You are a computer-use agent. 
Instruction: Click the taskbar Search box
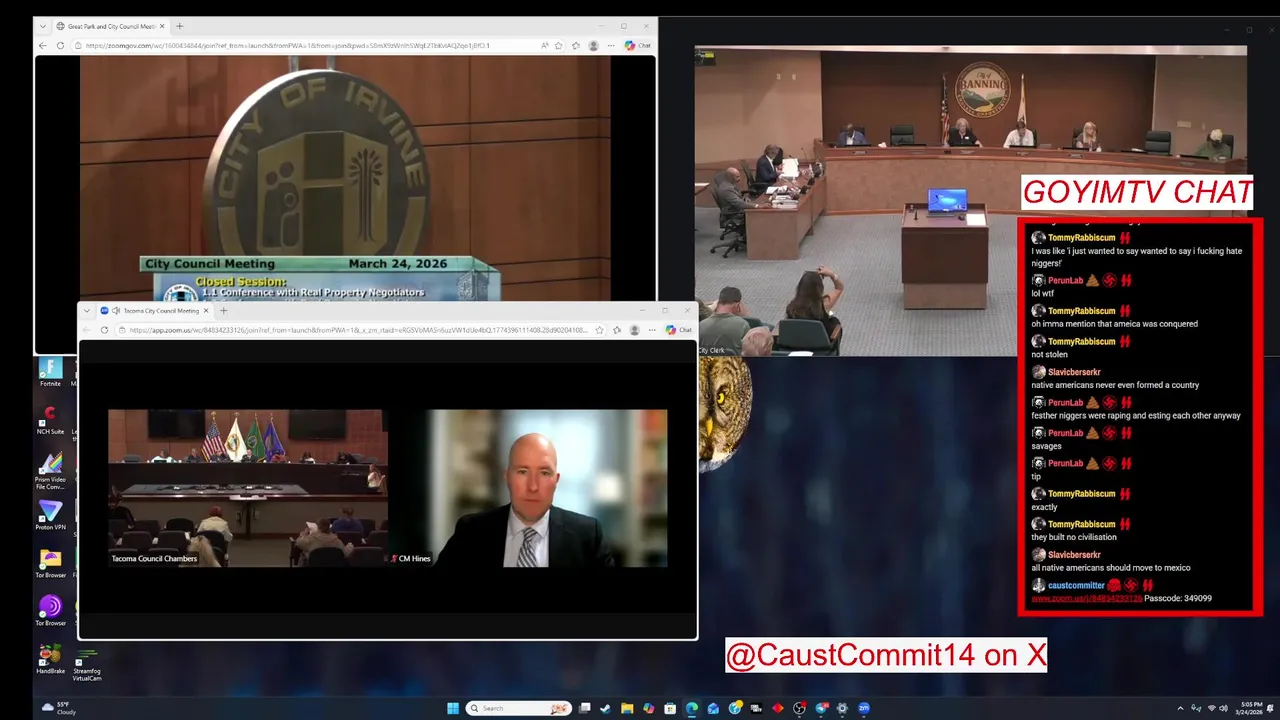[x=519, y=708]
